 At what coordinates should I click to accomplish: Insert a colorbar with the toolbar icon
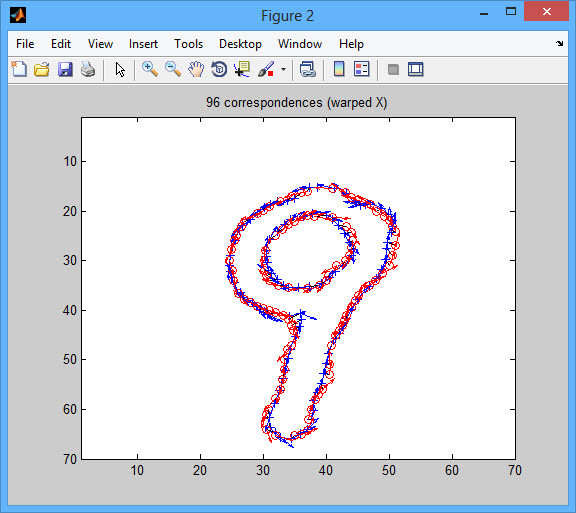tap(339, 69)
